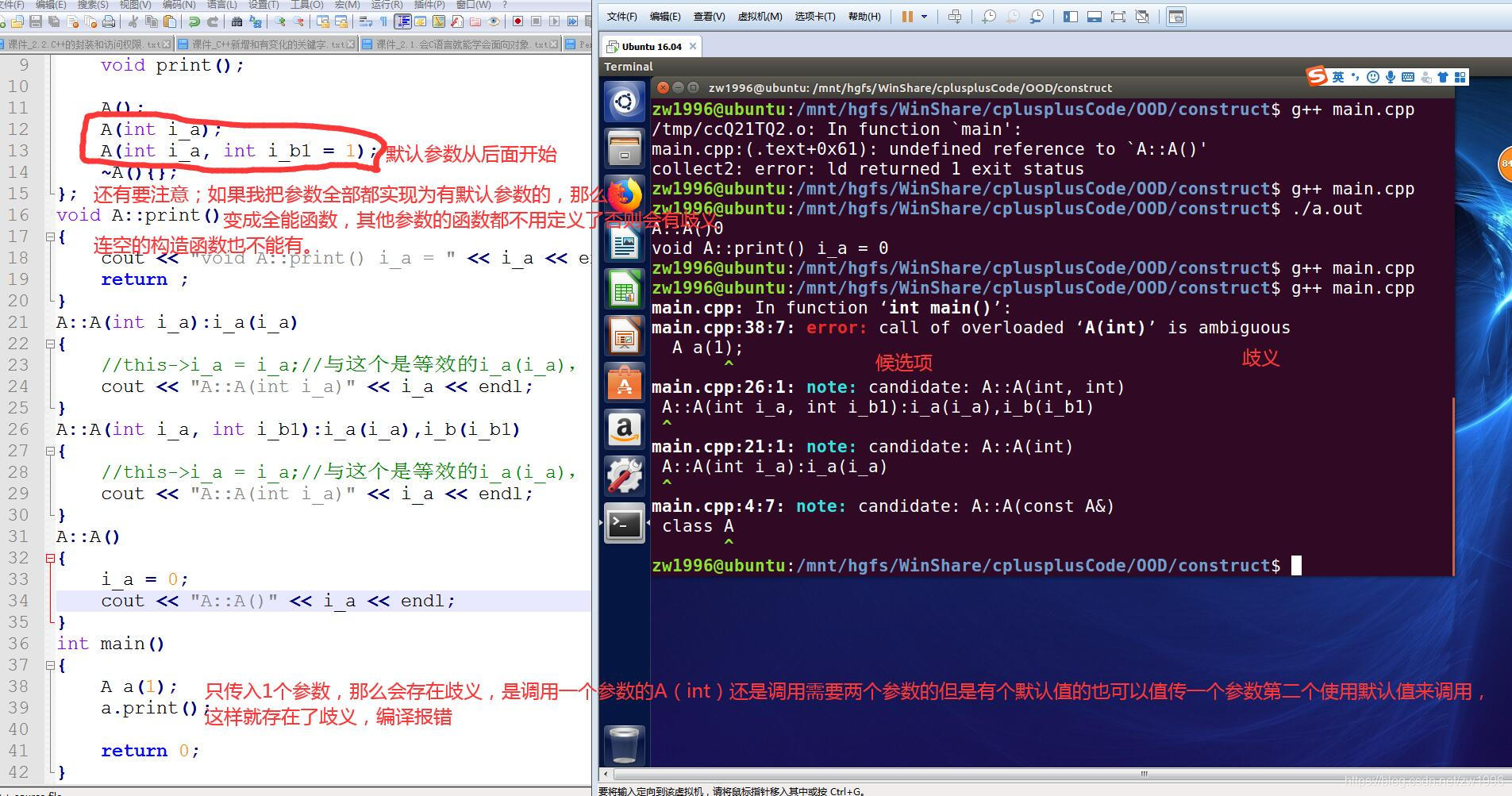Toggle the VMware sidebar library view icon
Screen dimensions: 1512x796
click(x=1070, y=16)
